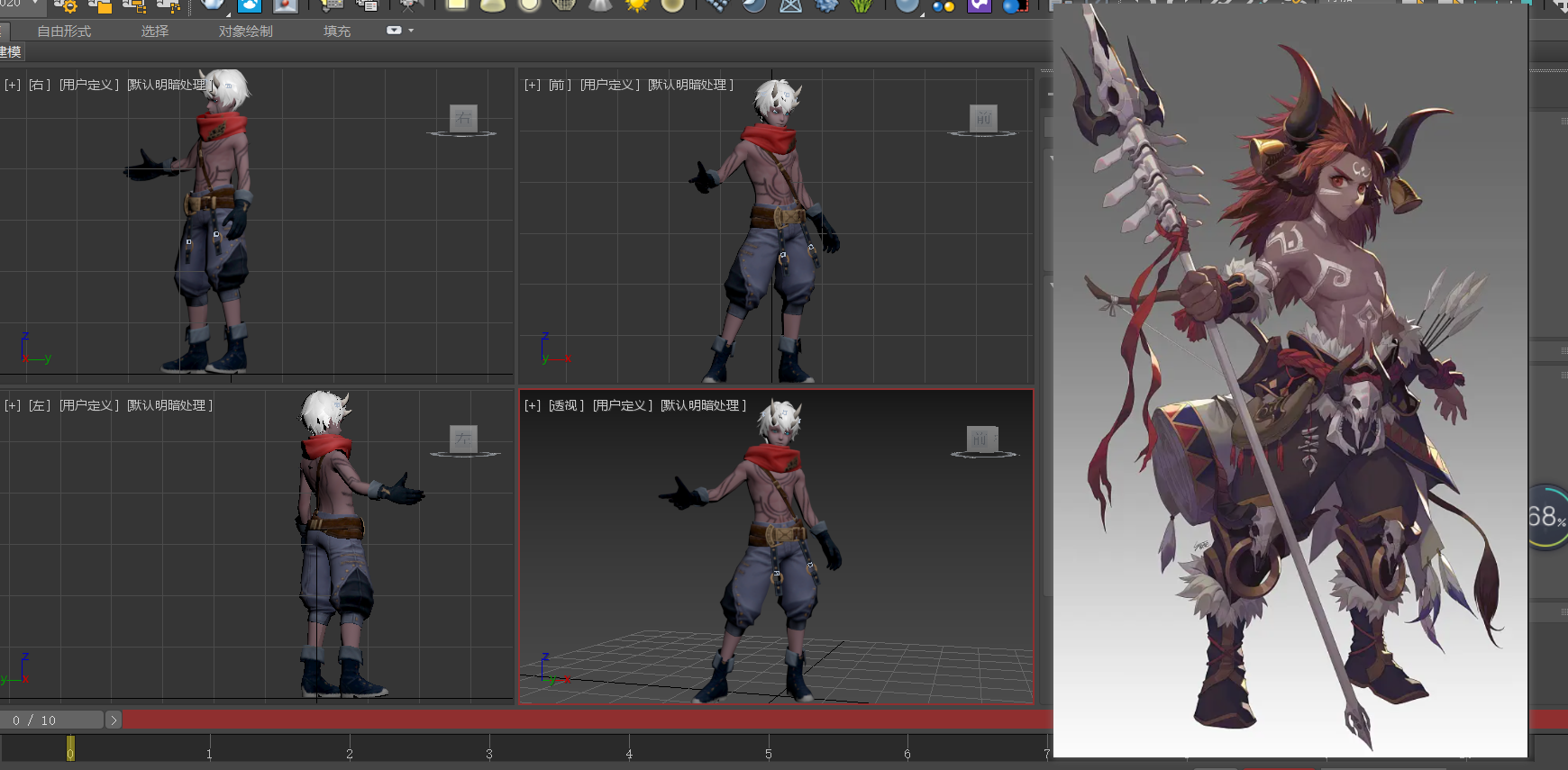Image resolution: width=1568 pixels, height=770 pixels.
Task: Open [默认明暗处理] menu in 左 viewport
Action: pos(169,406)
